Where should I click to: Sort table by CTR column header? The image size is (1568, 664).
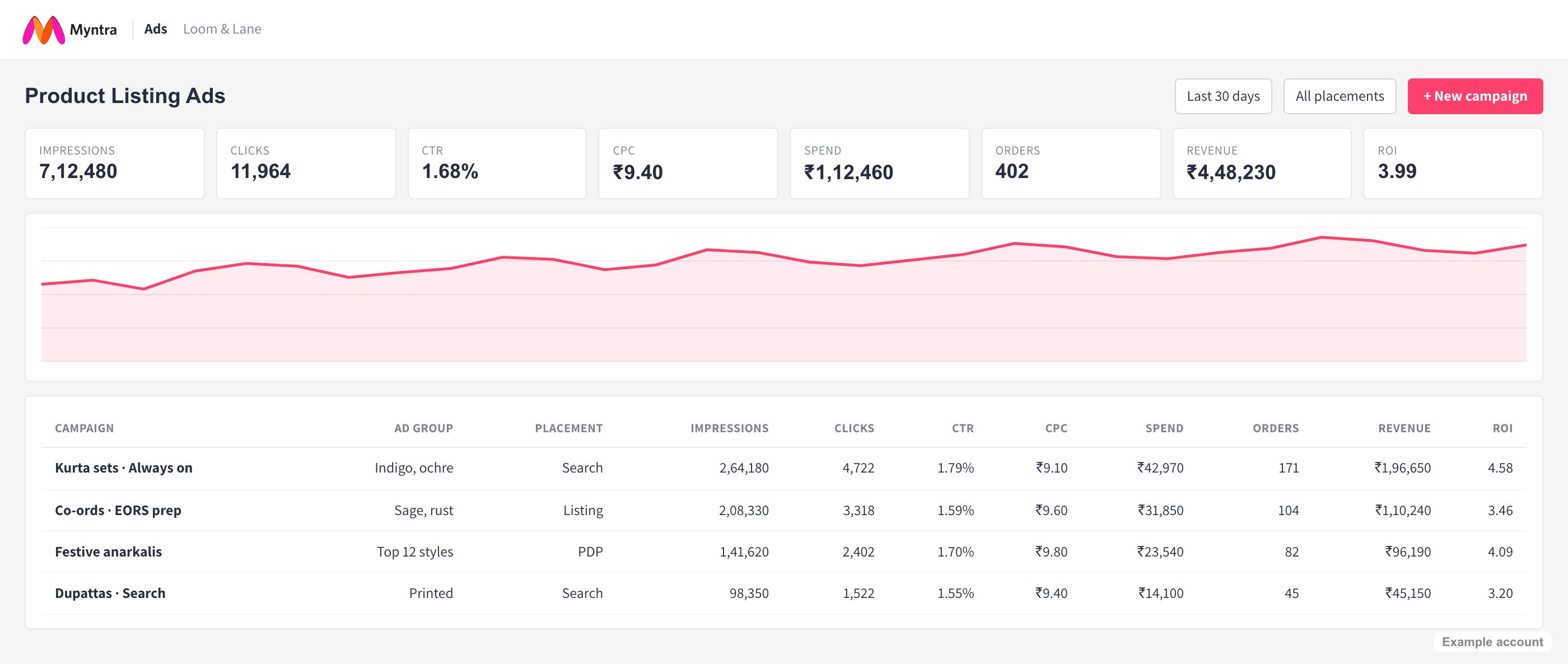963,428
